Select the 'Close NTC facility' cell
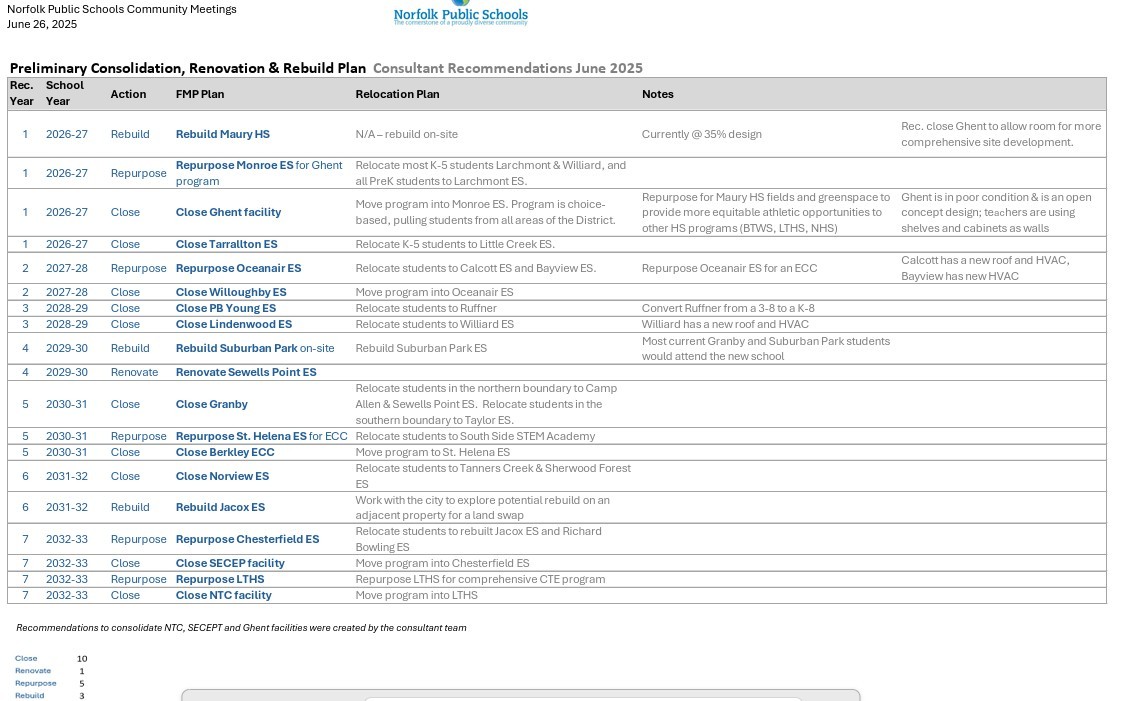Image resolution: width=1123 pixels, height=701 pixels. click(223, 595)
